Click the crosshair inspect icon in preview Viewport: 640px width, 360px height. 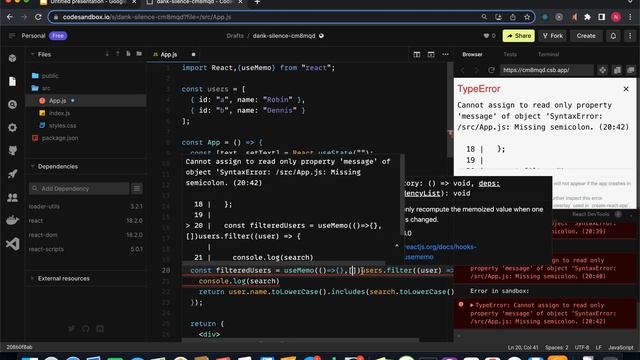[x=602, y=70]
